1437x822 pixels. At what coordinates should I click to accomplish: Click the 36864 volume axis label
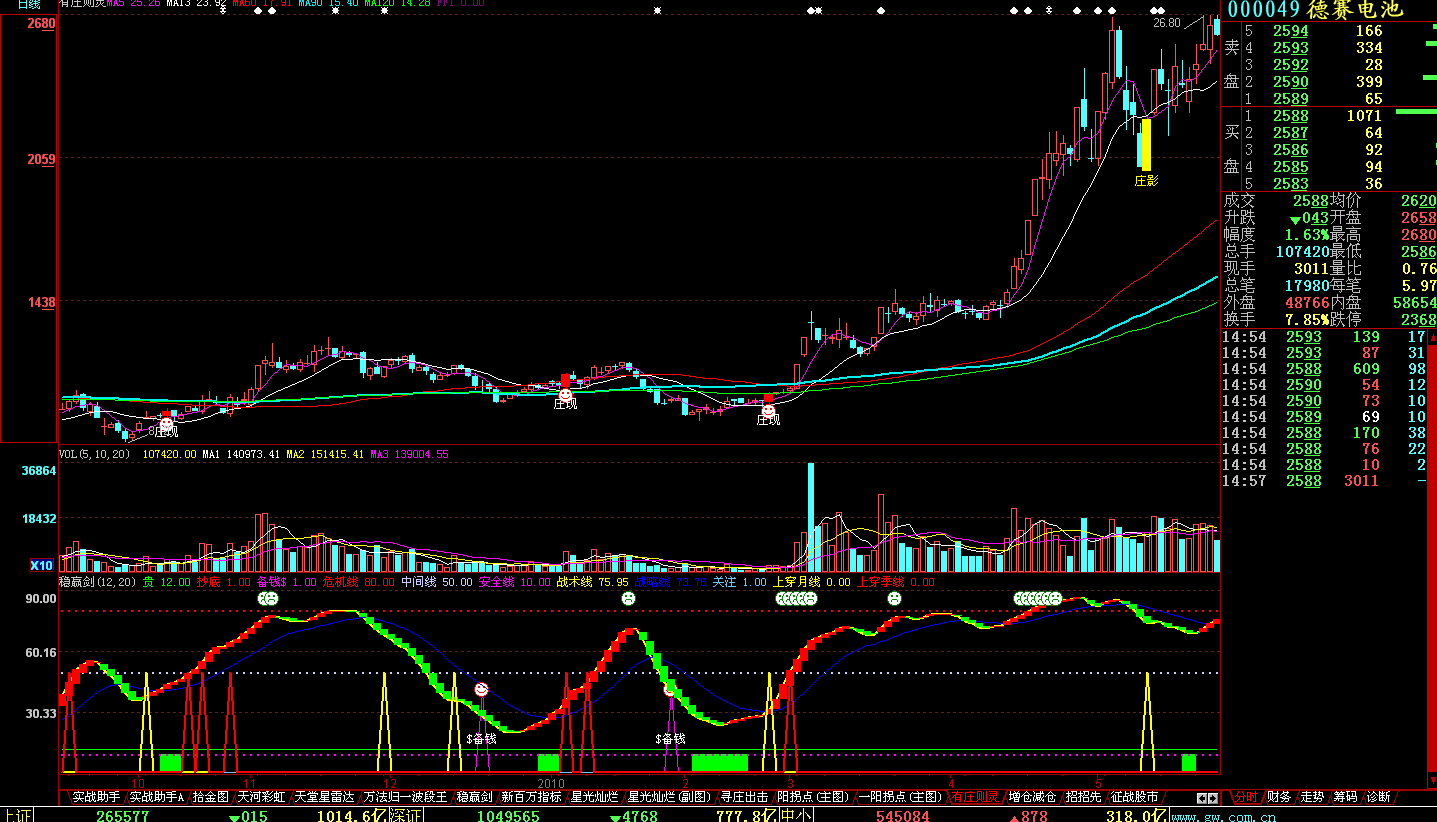(40, 471)
